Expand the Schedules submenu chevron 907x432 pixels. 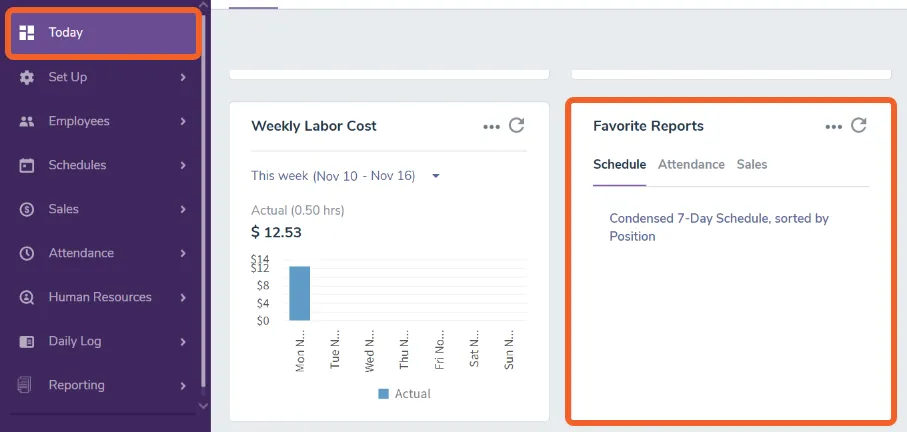point(183,165)
